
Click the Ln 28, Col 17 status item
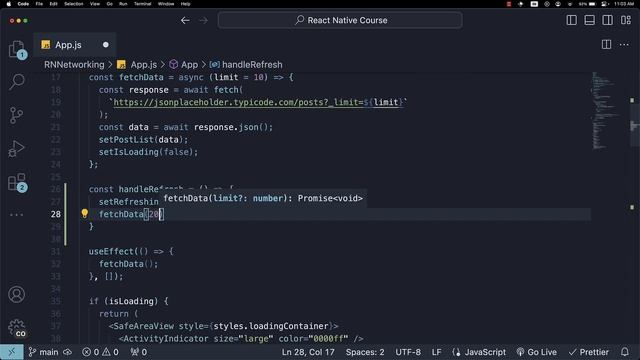click(x=308, y=352)
